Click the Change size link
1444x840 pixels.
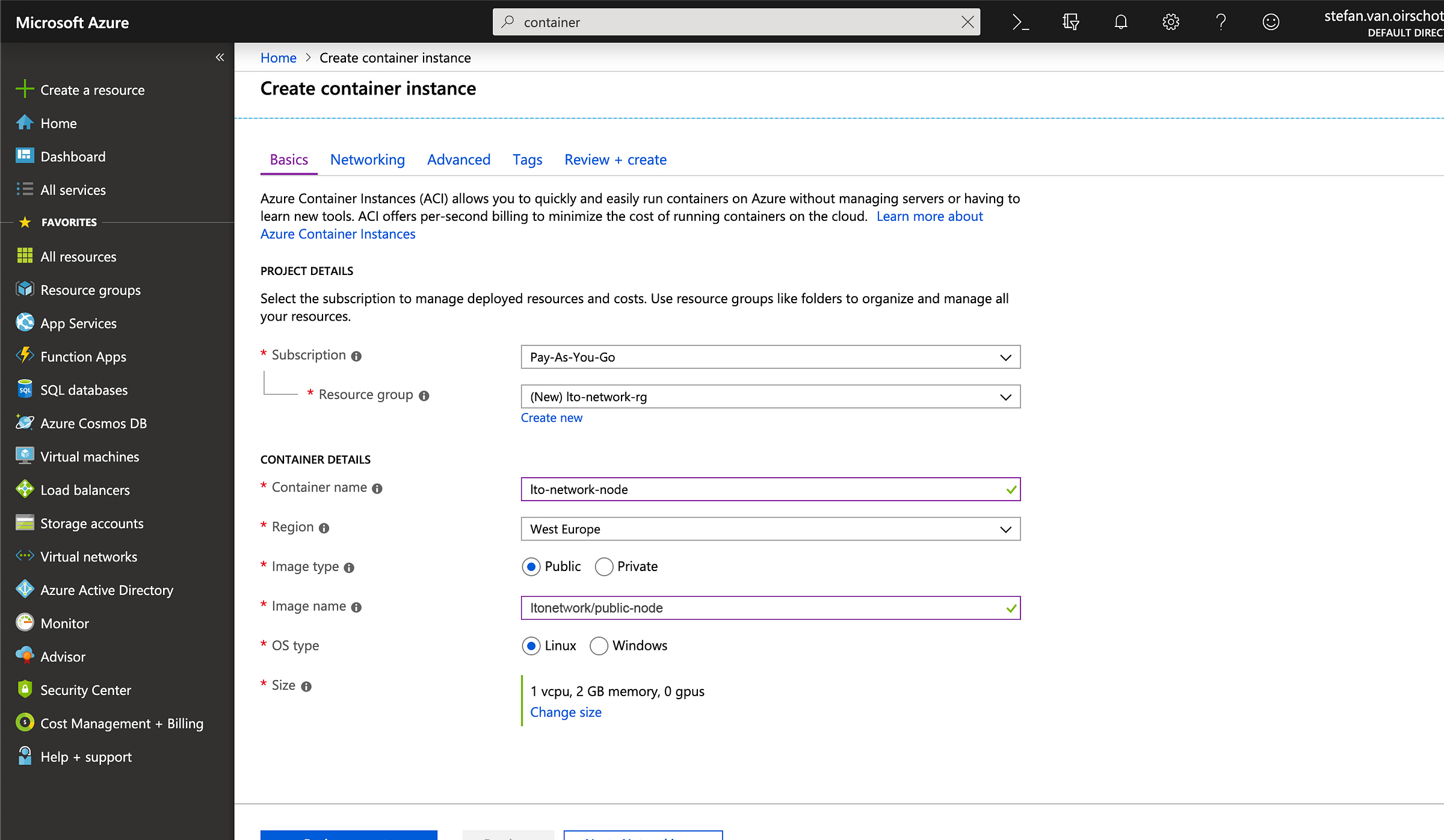(x=566, y=712)
